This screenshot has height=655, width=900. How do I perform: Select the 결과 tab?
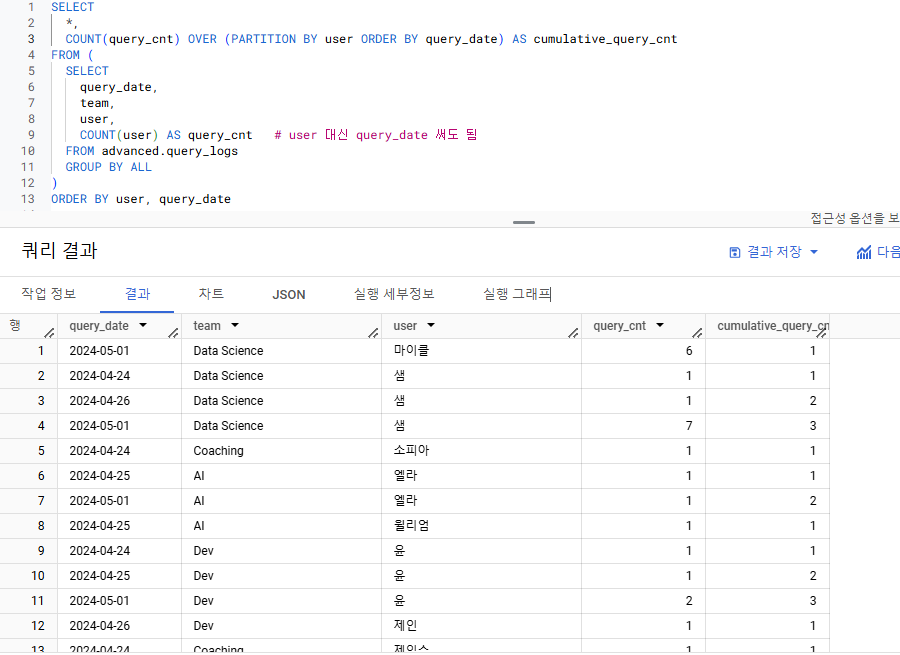click(x=137, y=294)
